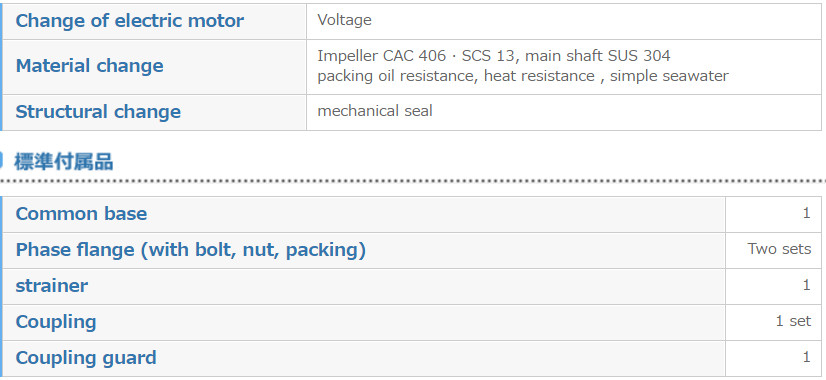Click the 'Change of electric motor' heading
Screen dimensions: 826x380
(x=130, y=21)
